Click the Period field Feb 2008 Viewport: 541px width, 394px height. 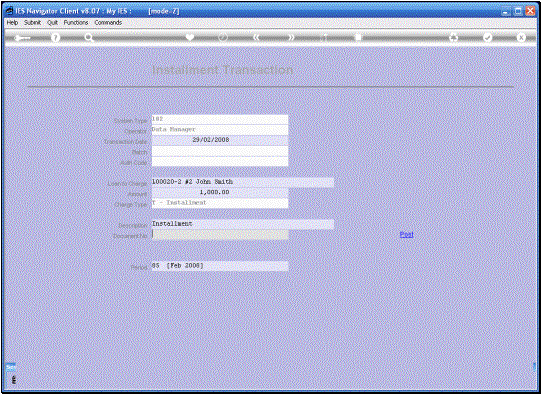pyautogui.click(x=220, y=266)
